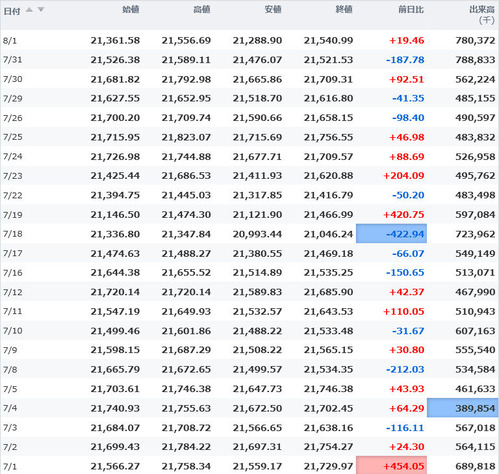The width and height of the screenshot is (499, 474).
Task: Click volume value 689,818
Action: 475,466
